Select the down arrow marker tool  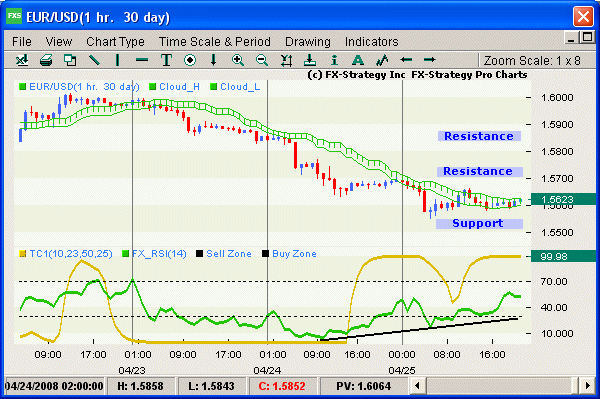point(214,60)
